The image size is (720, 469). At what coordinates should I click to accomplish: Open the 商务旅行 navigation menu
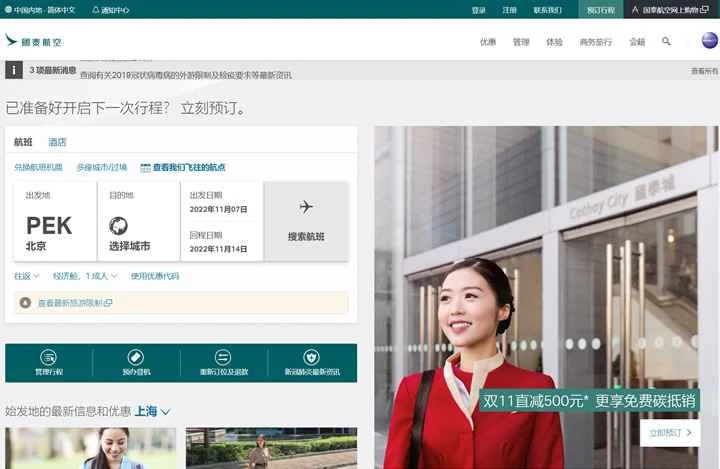(596, 42)
